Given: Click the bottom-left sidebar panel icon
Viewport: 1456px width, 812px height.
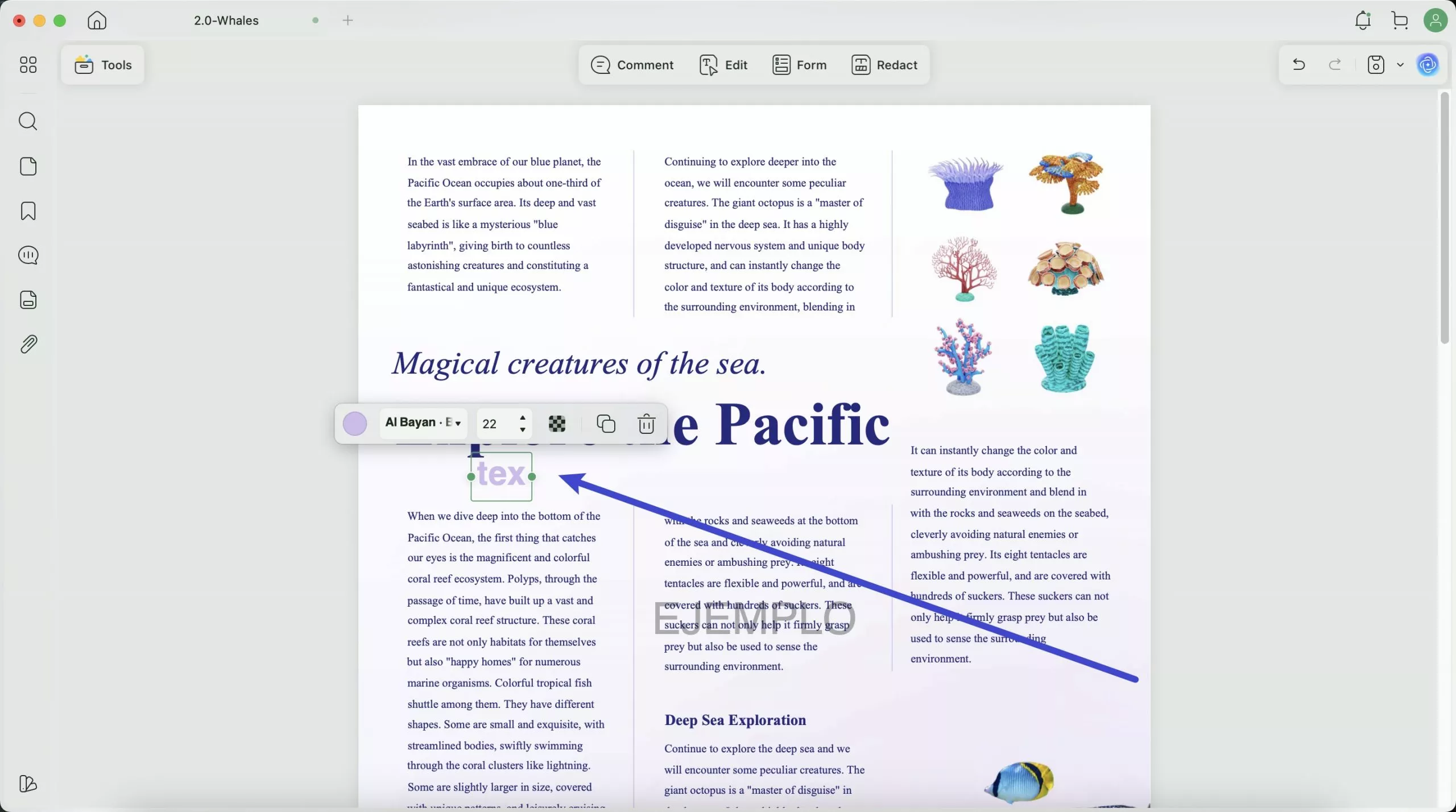Looking at the screenshot, I should click(x=28, y=784).
